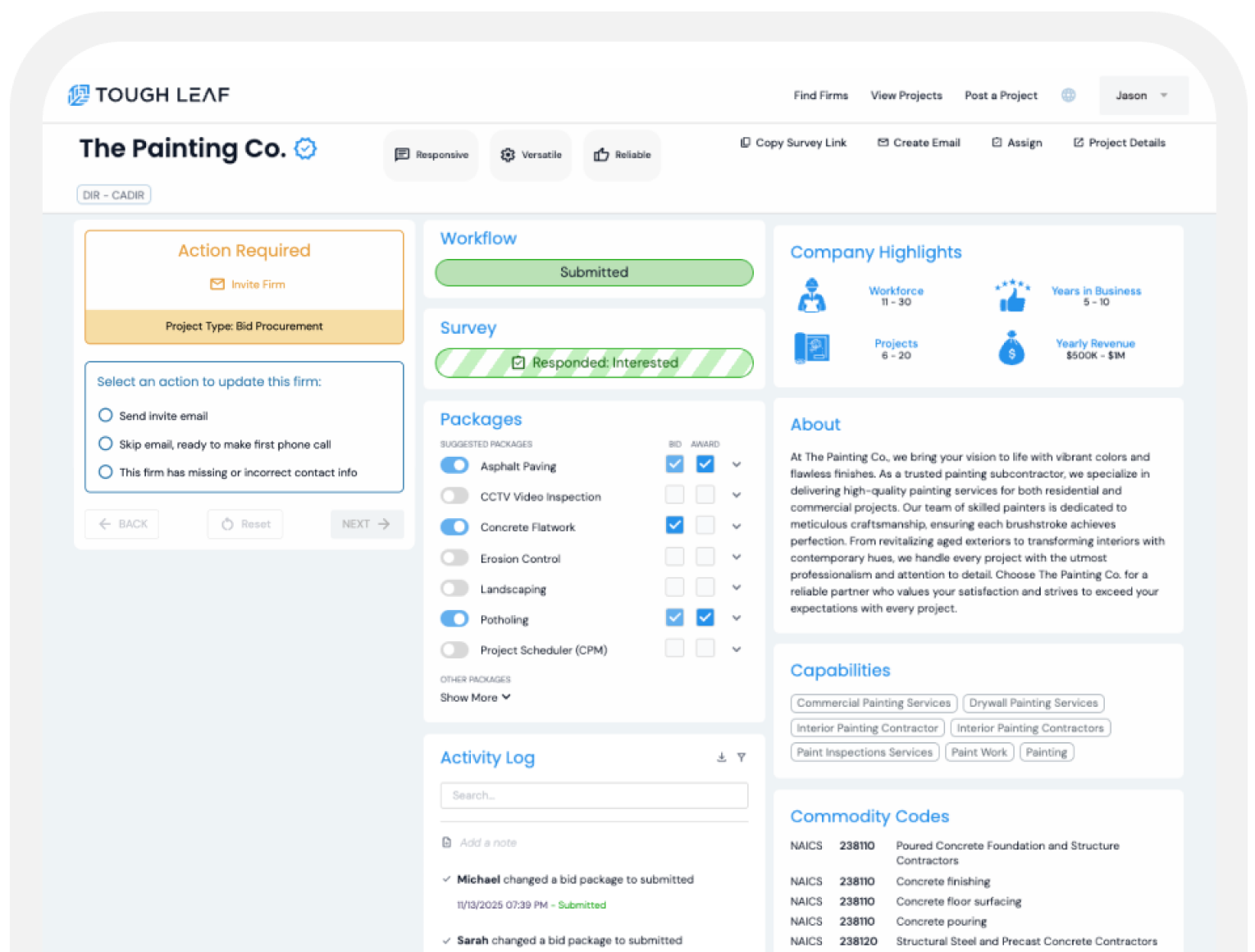Select Skip email, ready for phone call

[105, 444]
